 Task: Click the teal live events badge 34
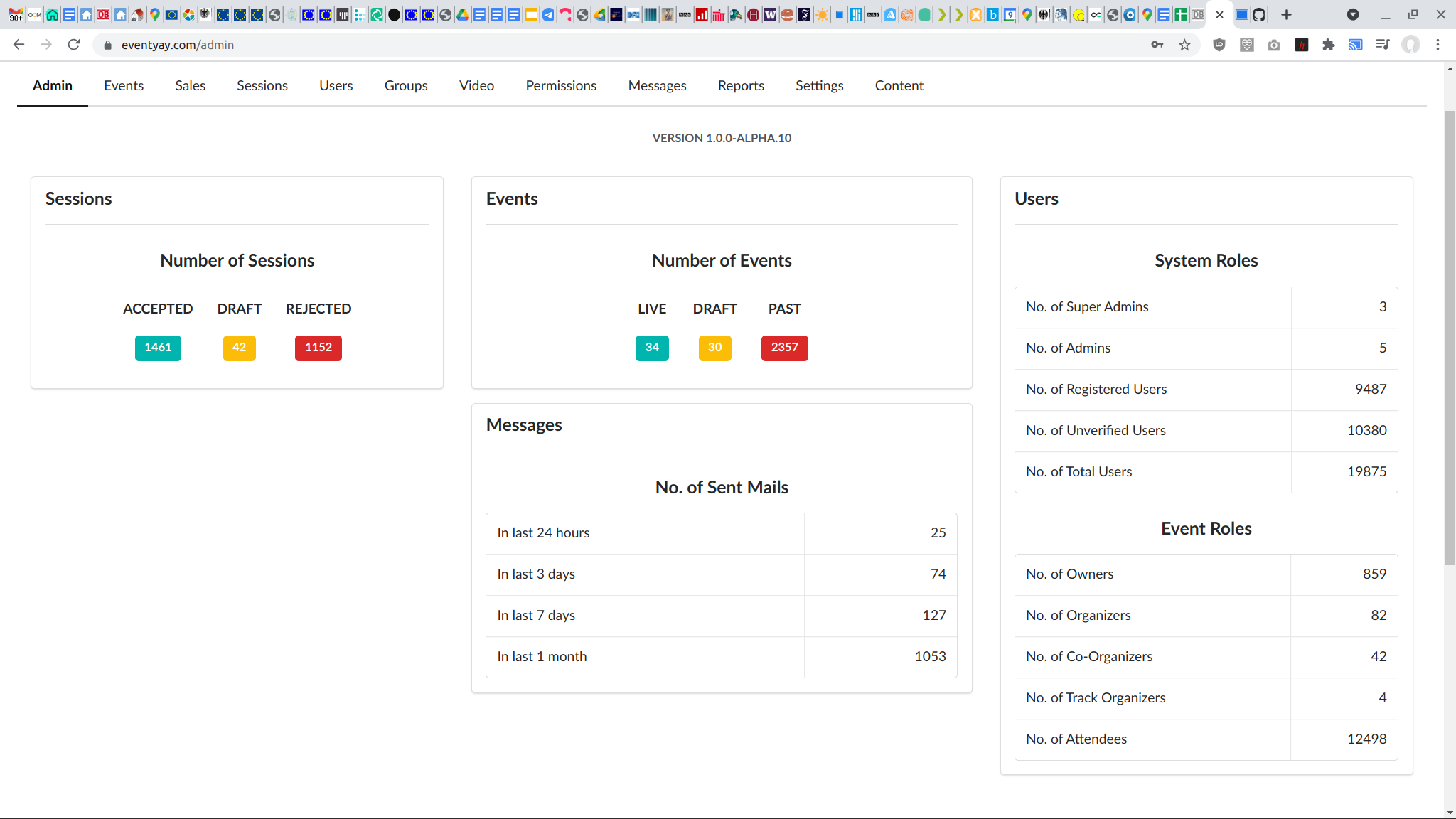[651, 348]
